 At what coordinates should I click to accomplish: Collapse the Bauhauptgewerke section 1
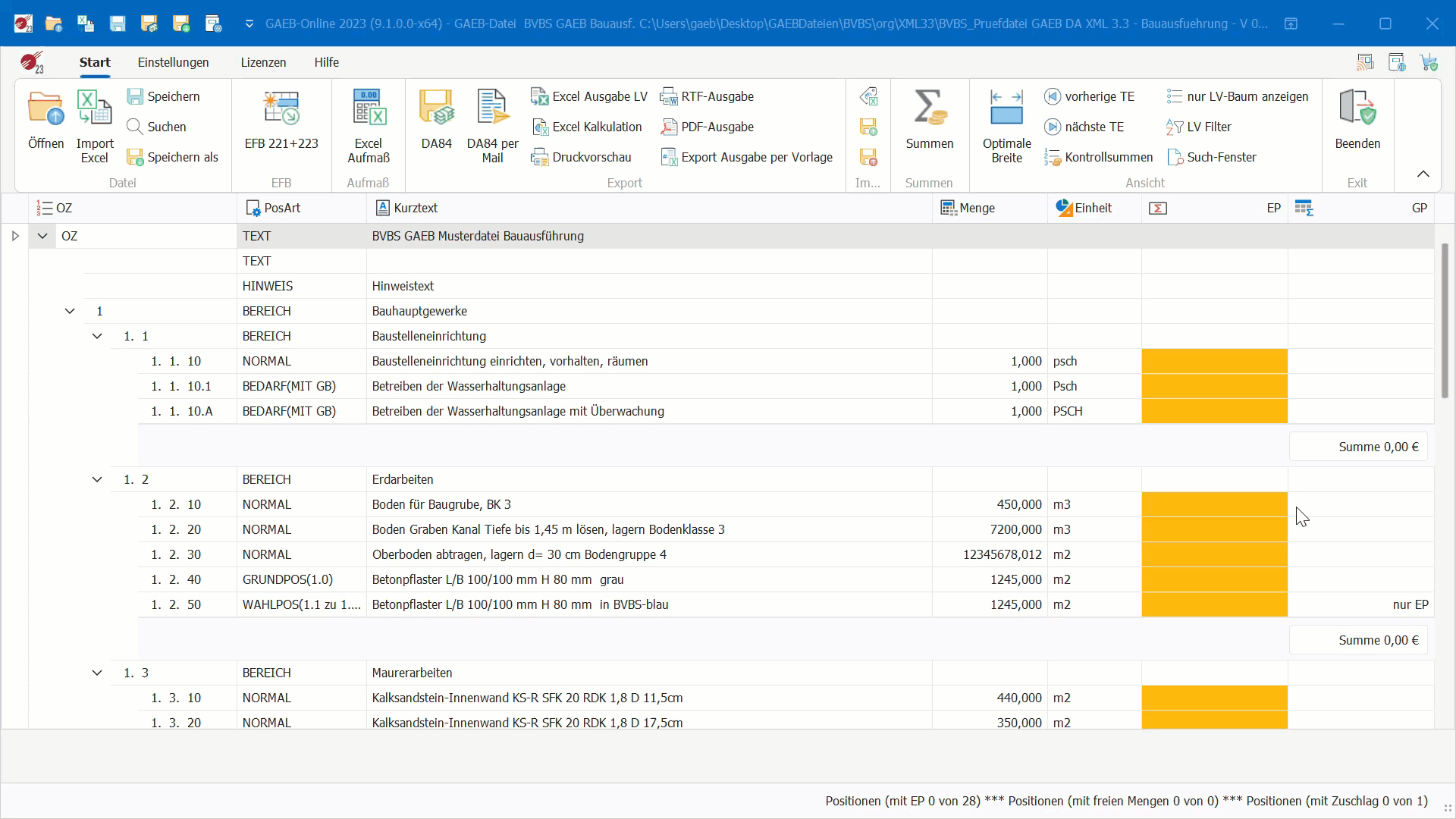(x=70, y=311)
